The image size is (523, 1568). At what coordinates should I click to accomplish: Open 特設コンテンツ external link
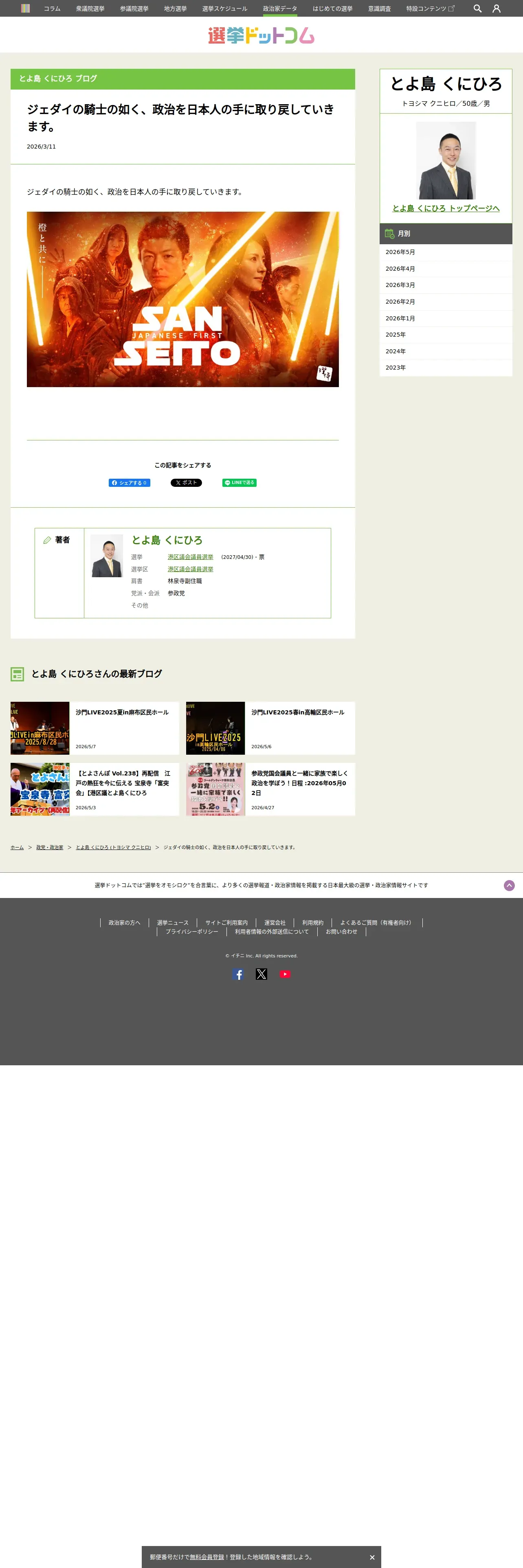(x=431, y=9)
